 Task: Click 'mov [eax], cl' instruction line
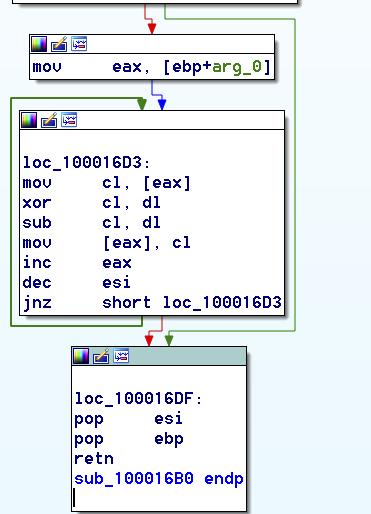pos(106,243)
